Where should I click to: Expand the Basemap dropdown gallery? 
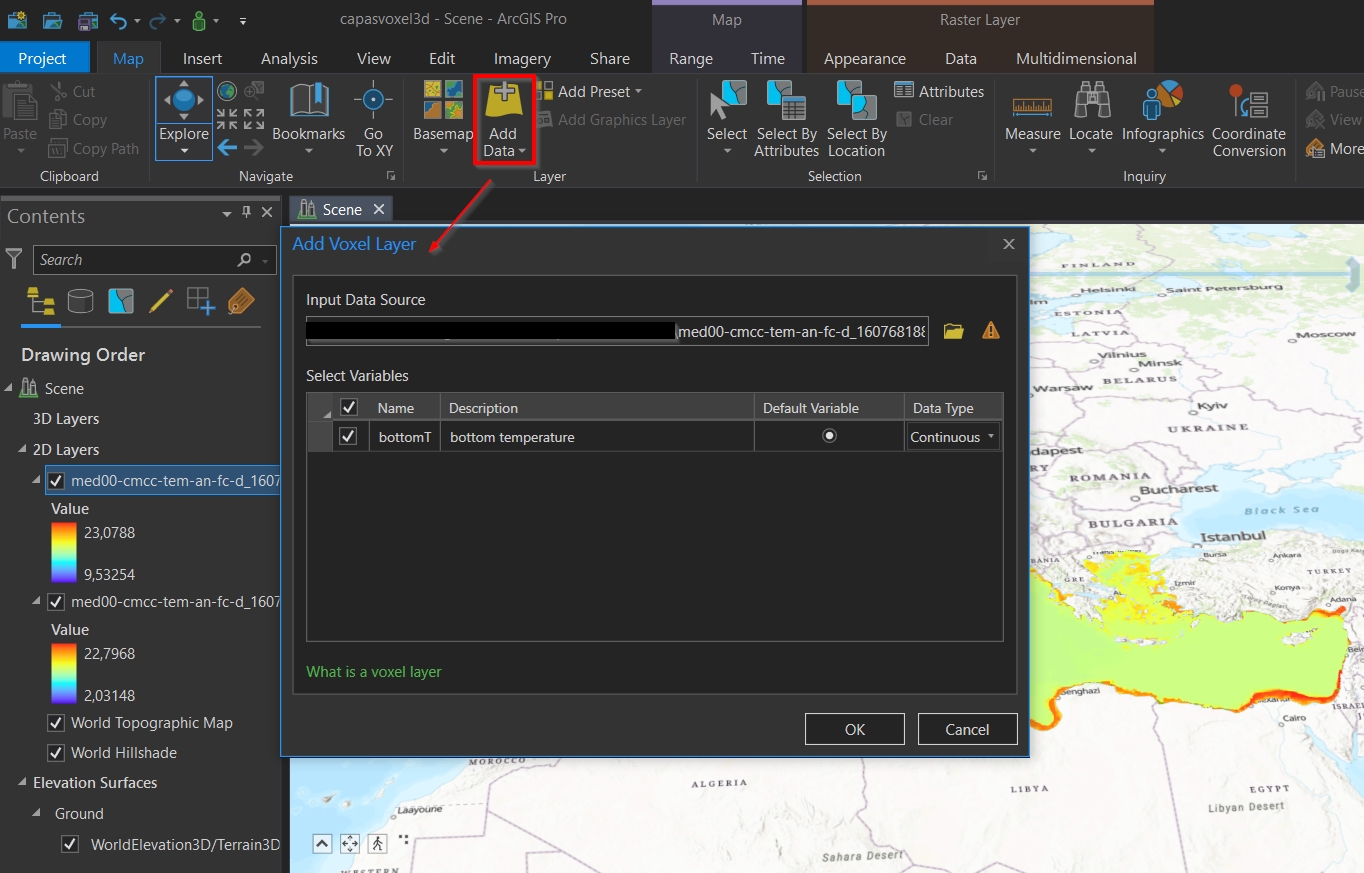click(443, 151)
